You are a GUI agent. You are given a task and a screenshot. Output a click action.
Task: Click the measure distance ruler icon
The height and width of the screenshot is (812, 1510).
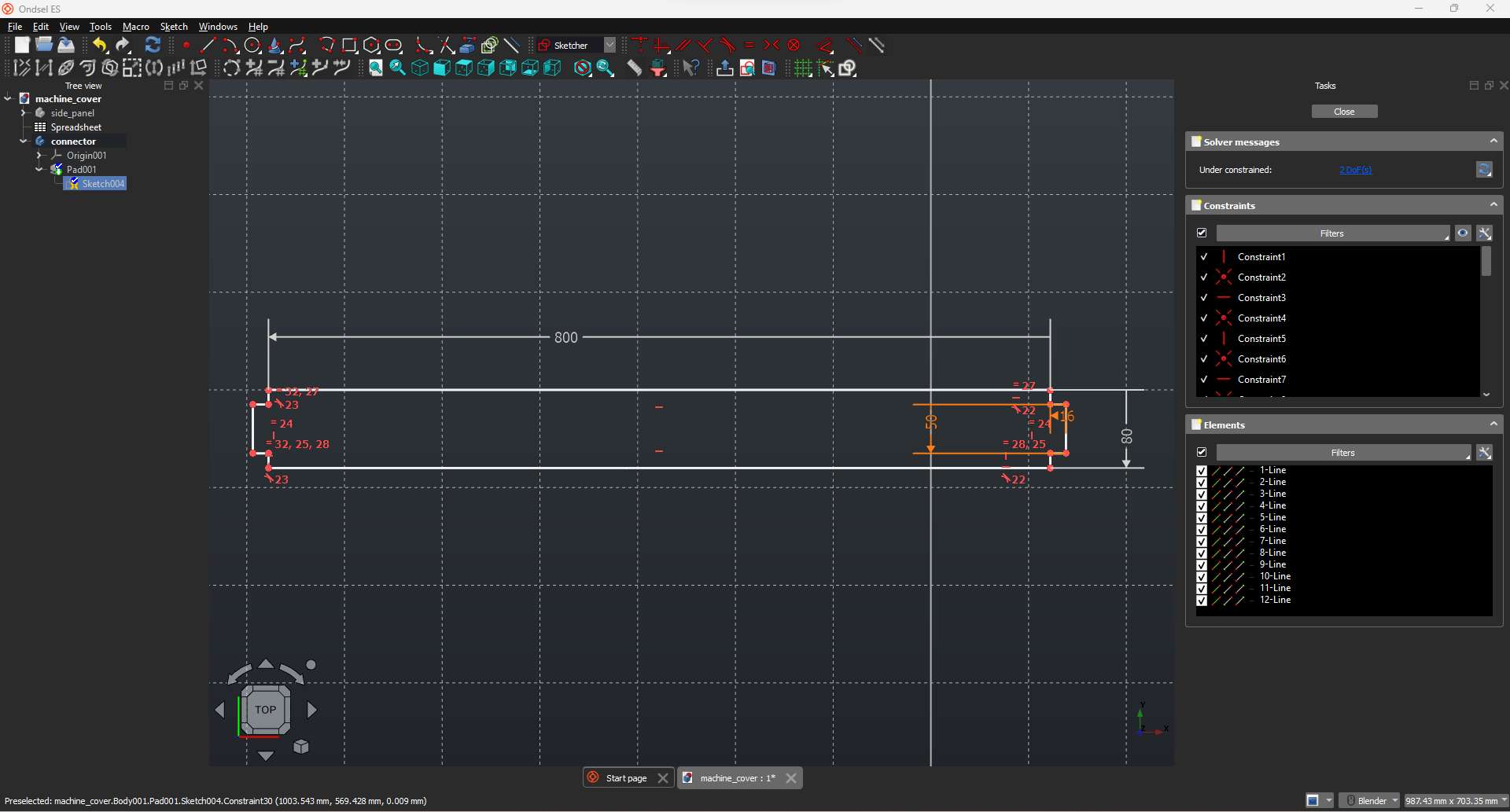tap(634, 68)
